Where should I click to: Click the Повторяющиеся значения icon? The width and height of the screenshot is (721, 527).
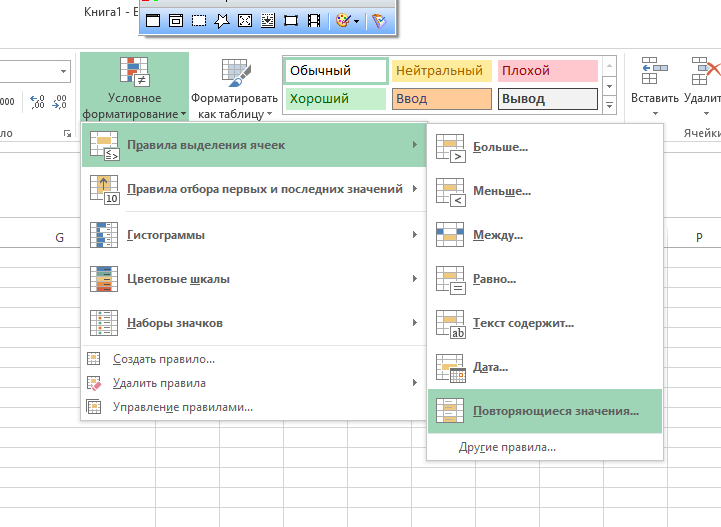pos(450,411)
